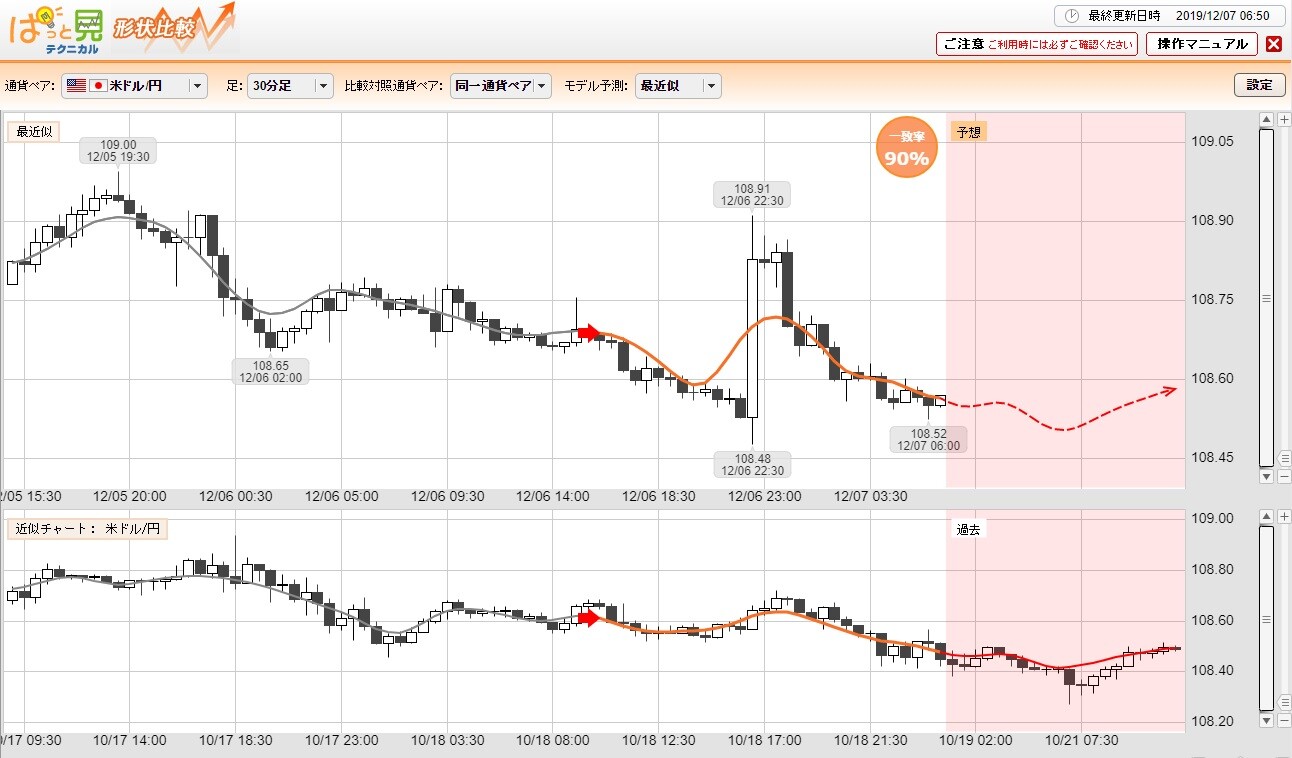
Task: Expand the 30分足 timeframe dropdown
Action: tap(290, 86)
